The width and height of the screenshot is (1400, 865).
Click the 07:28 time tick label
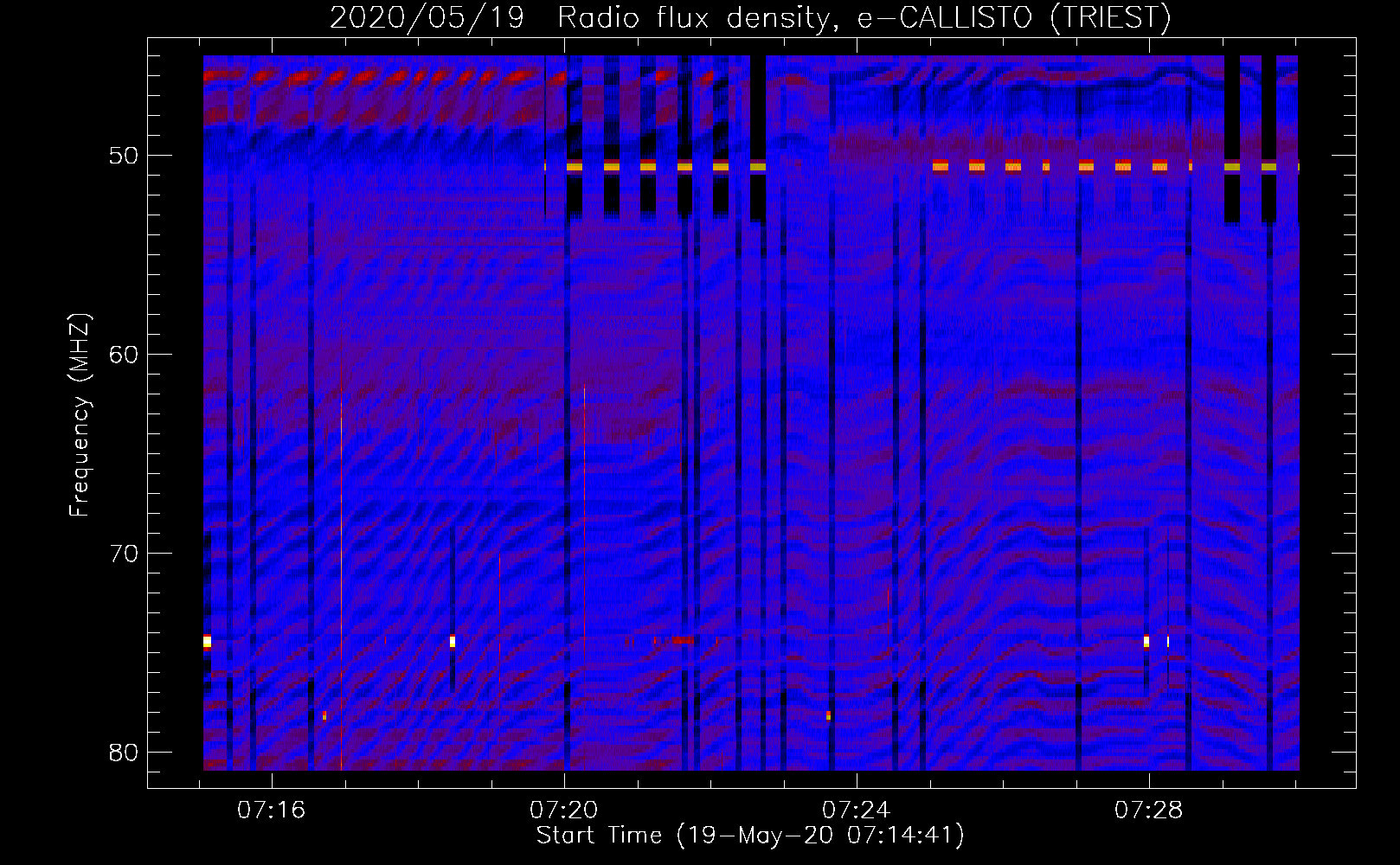1149,811
